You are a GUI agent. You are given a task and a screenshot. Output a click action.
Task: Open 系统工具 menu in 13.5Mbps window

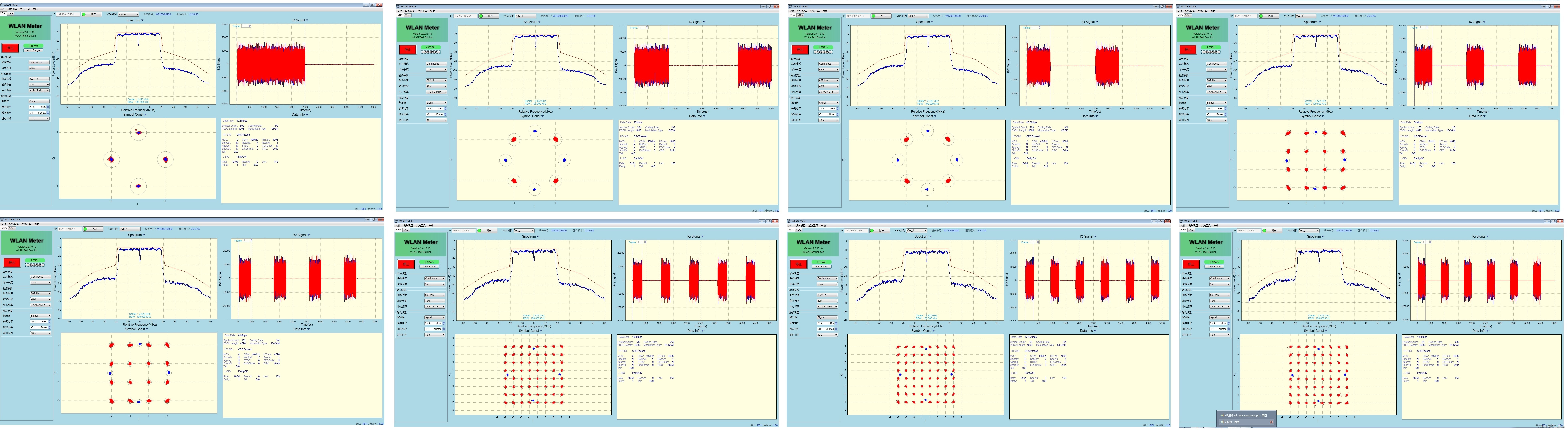(25, 9)
